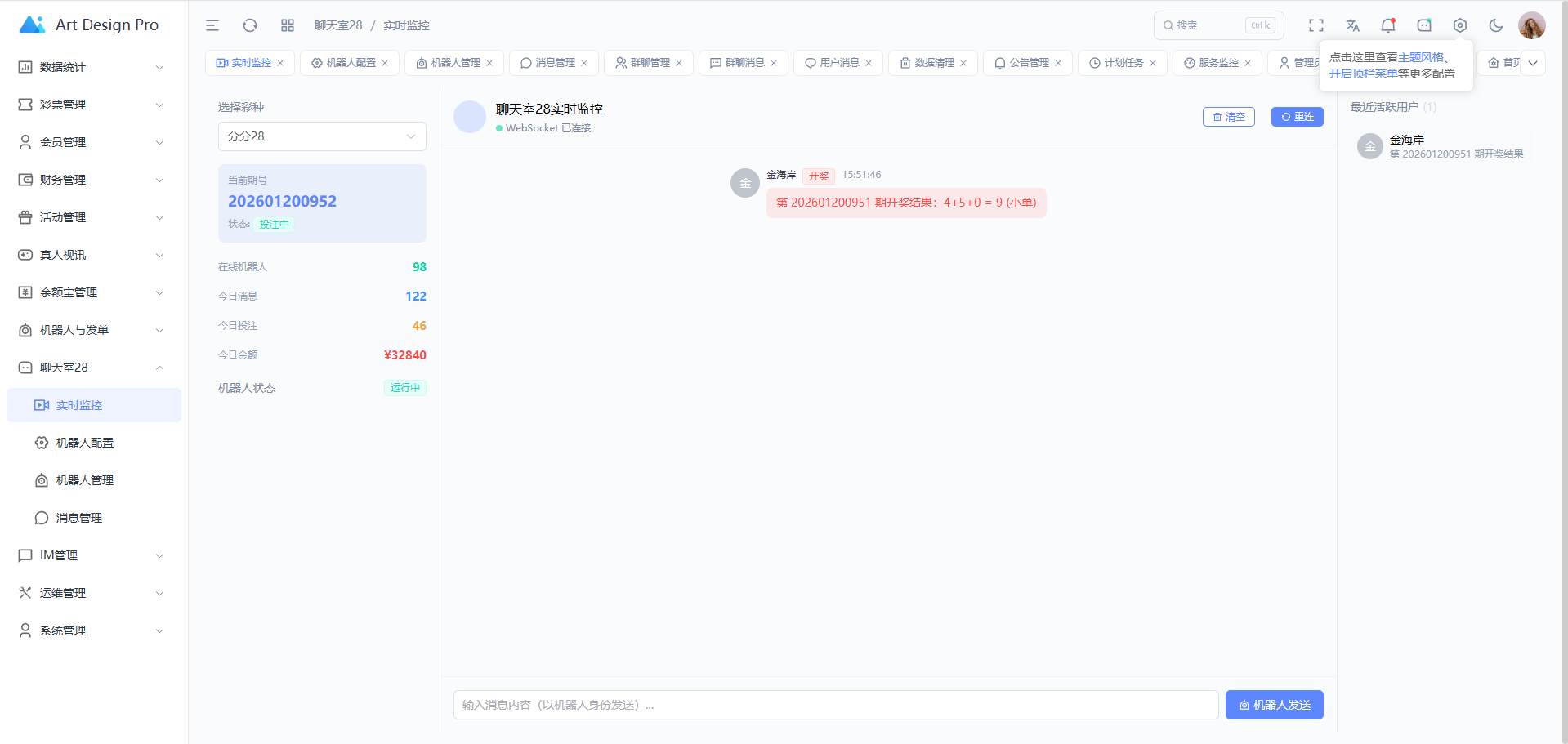Open the tab list dropdown chevron
The width and height of the screenshot is (1568, 744).
pos(1533,63)
